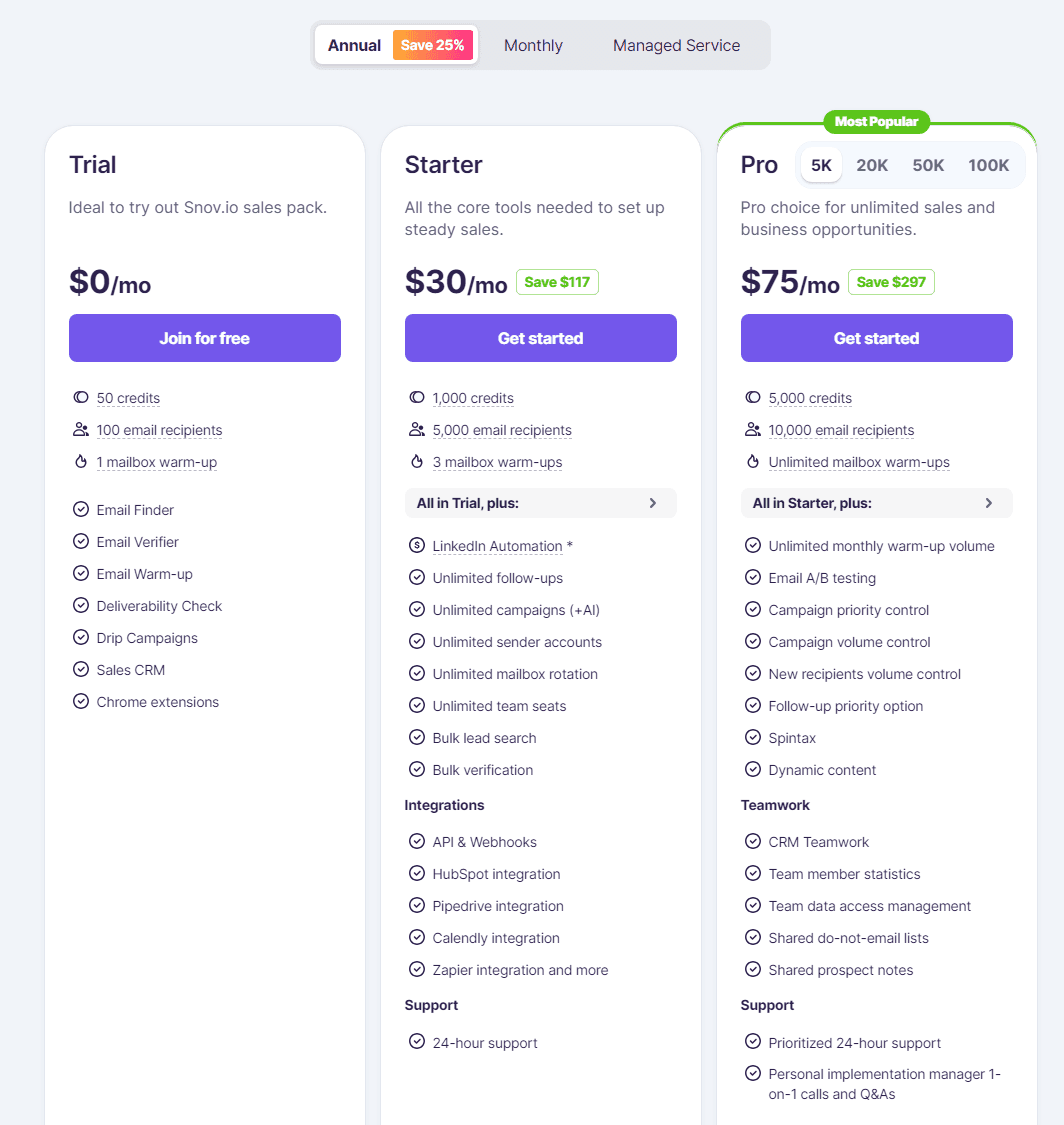Click the email recipients icon under Starter
The height and width of the screenshot is (1125, 1064).
417,429
